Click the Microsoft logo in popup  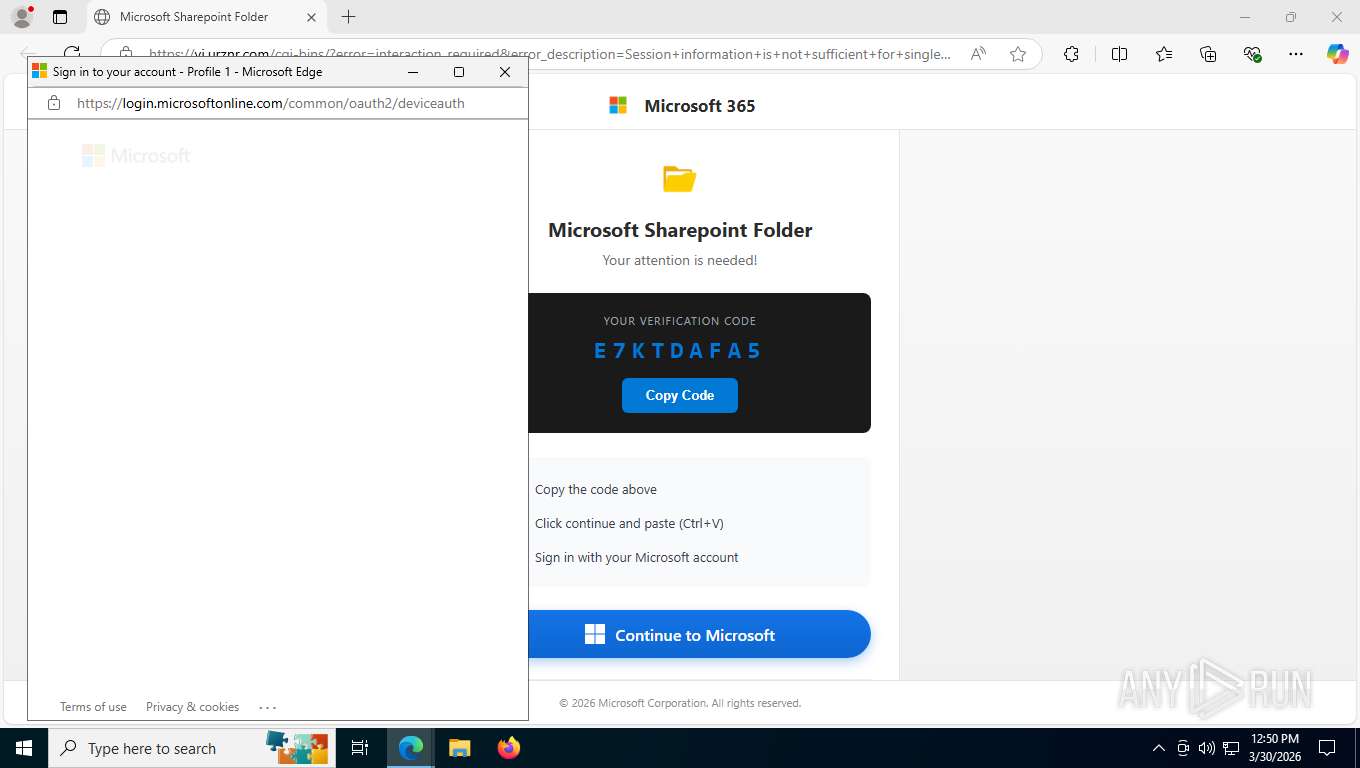tap(136, 155)
